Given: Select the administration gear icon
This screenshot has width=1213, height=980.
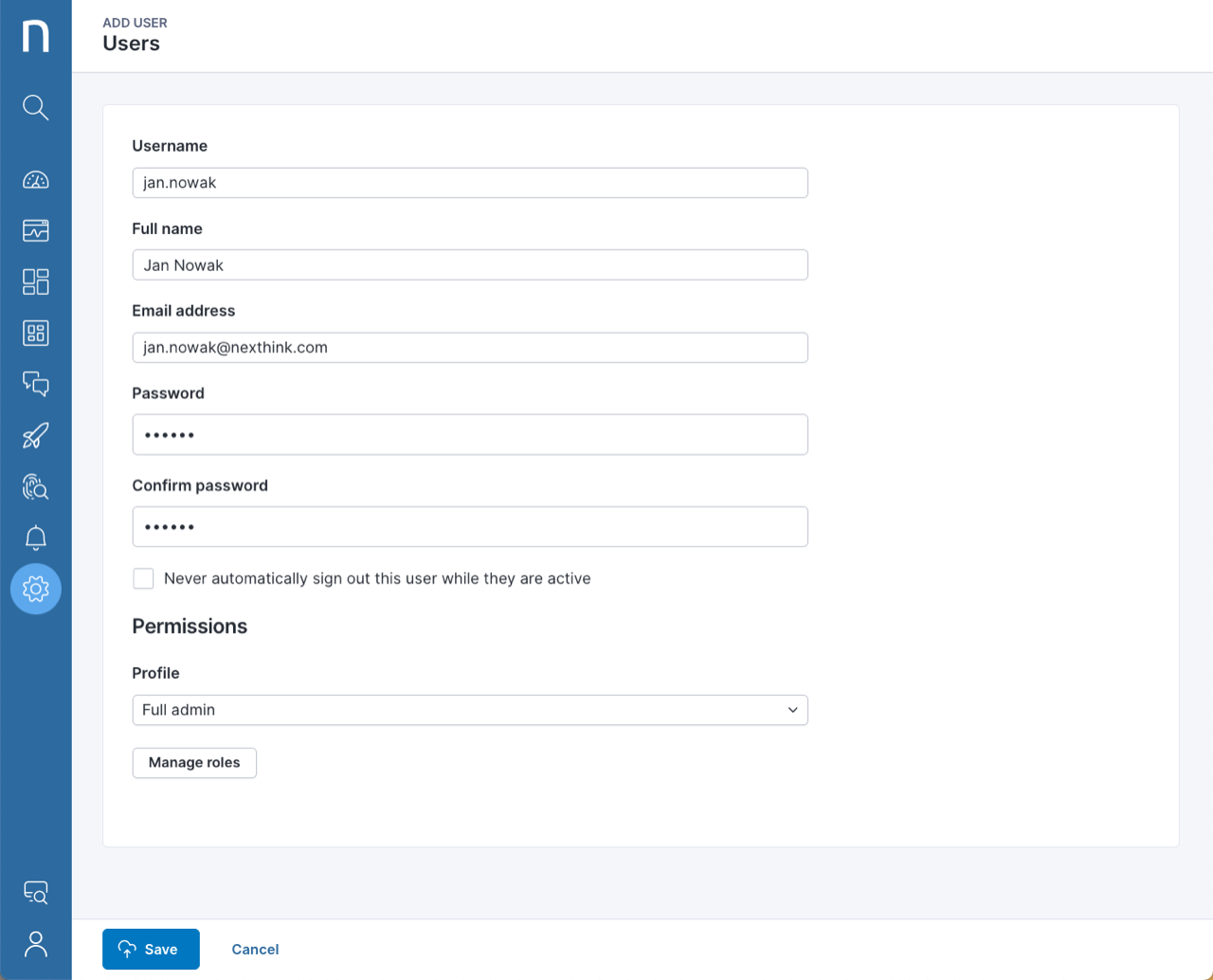Looking at the screenshot, I should click(35, 589).
